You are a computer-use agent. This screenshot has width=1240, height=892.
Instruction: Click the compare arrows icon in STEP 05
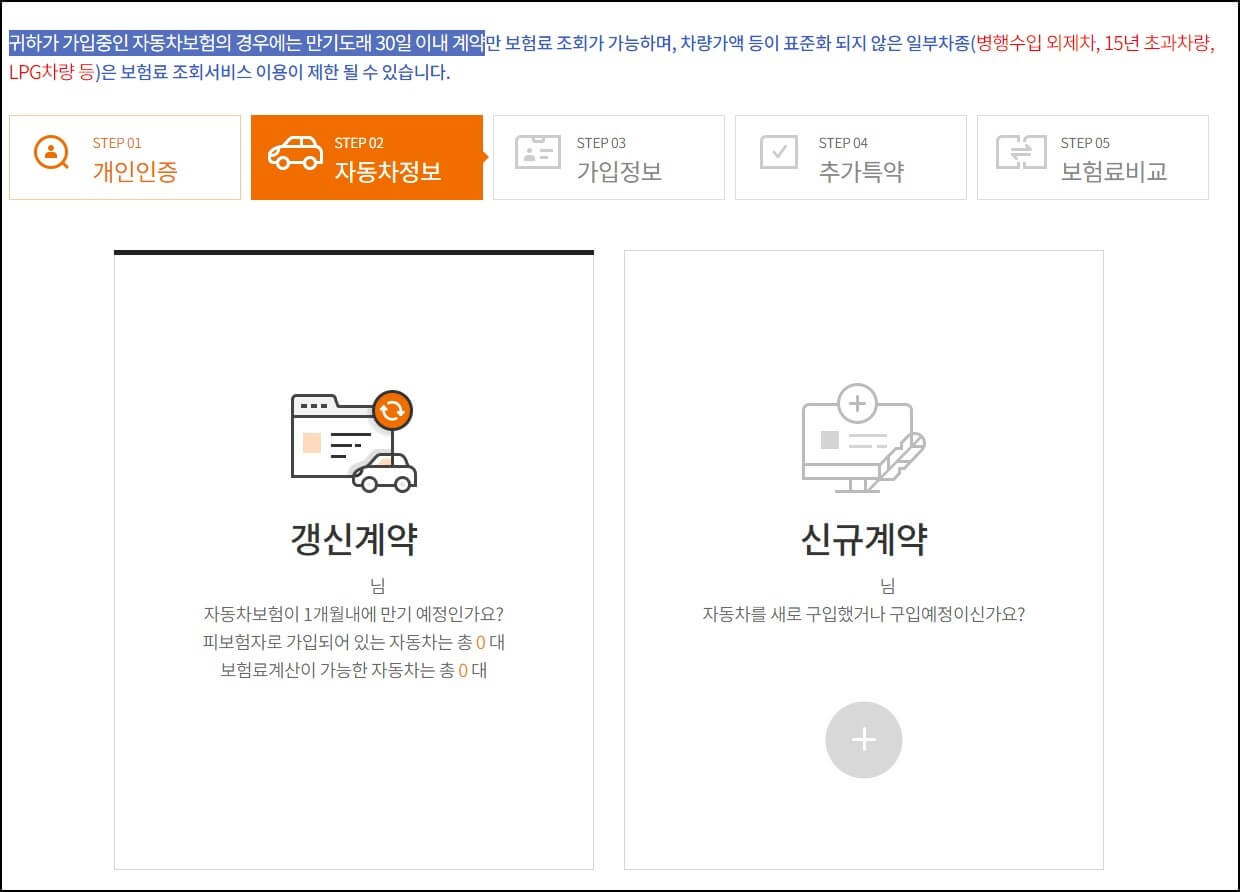(1021, 152)
